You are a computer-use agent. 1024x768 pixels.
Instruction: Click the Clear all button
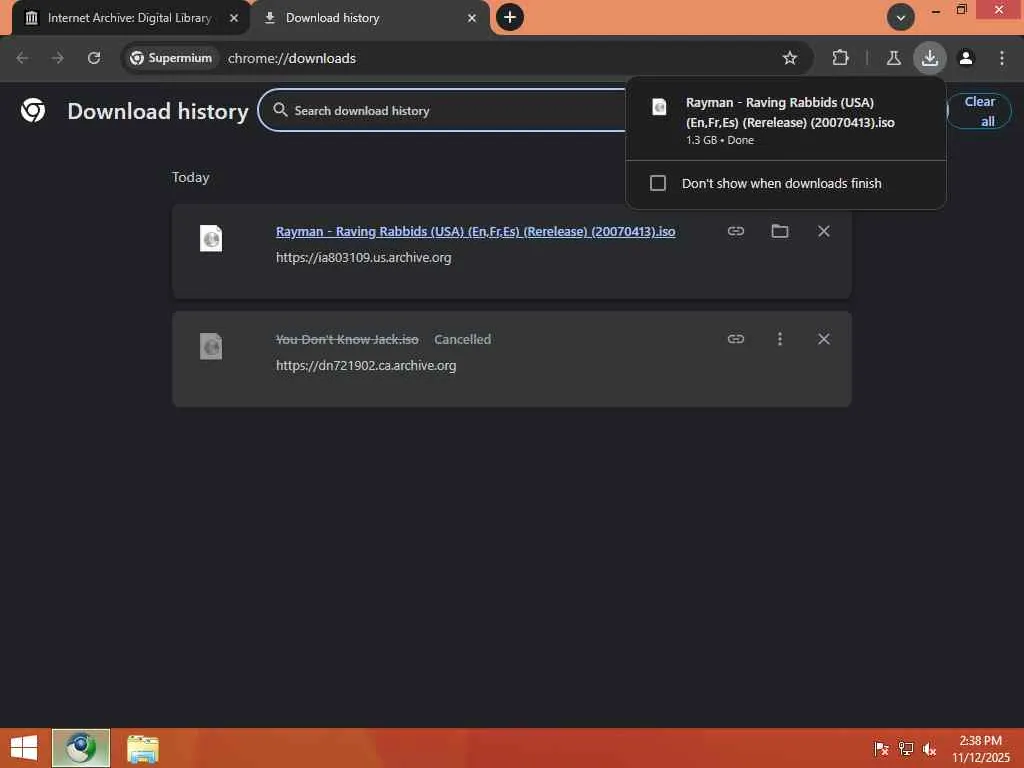[x=979, y=111]
